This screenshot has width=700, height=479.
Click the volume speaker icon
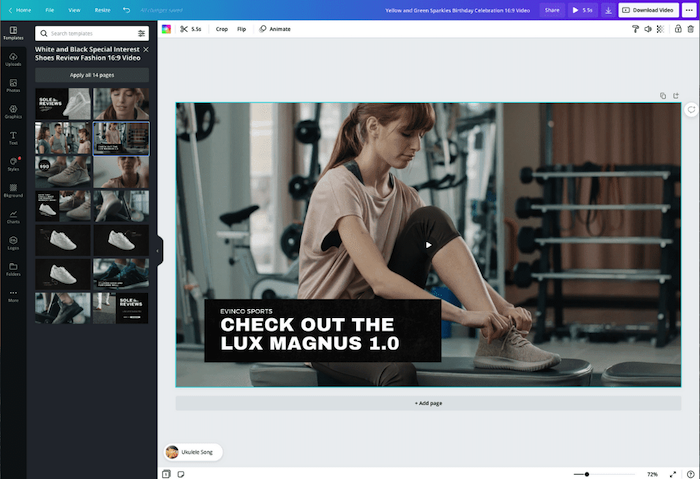[x=648, y=29]
